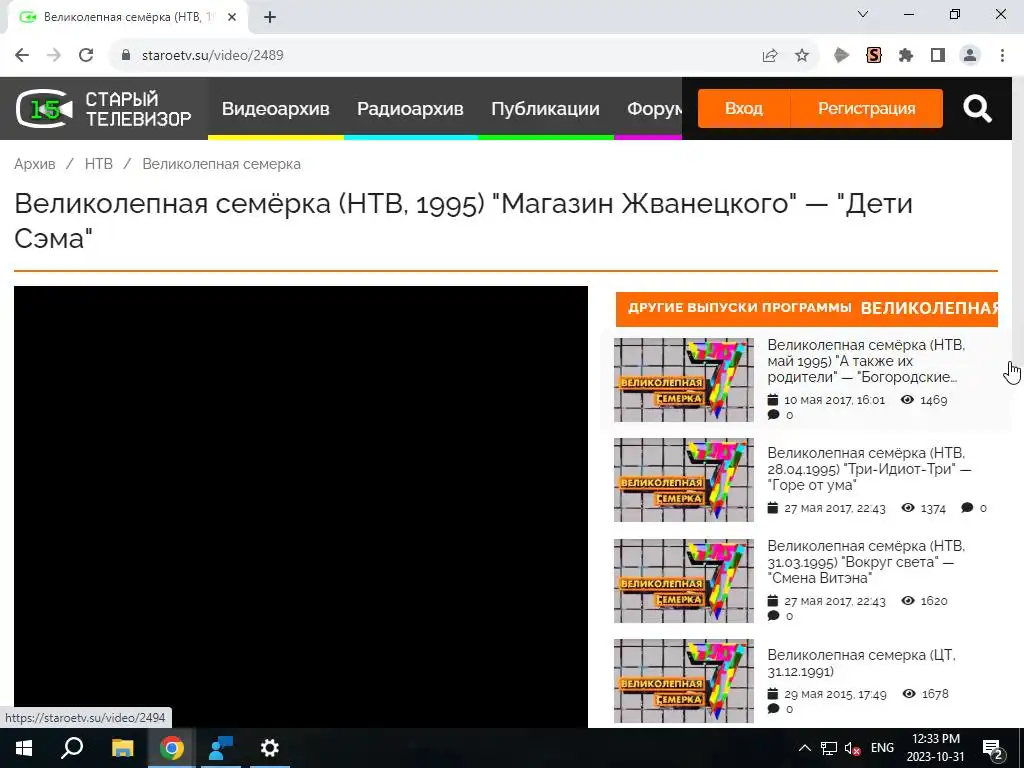Click the Старый Телевизор site logo

click(103, 108)
